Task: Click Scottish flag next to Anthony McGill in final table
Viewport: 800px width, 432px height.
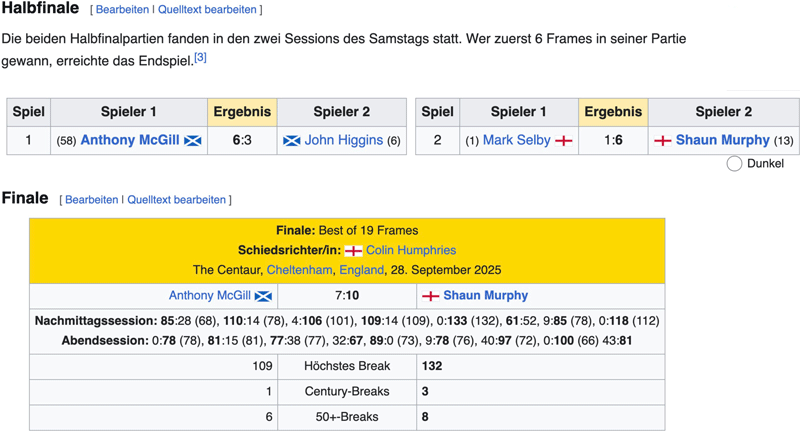Action: 264,296
